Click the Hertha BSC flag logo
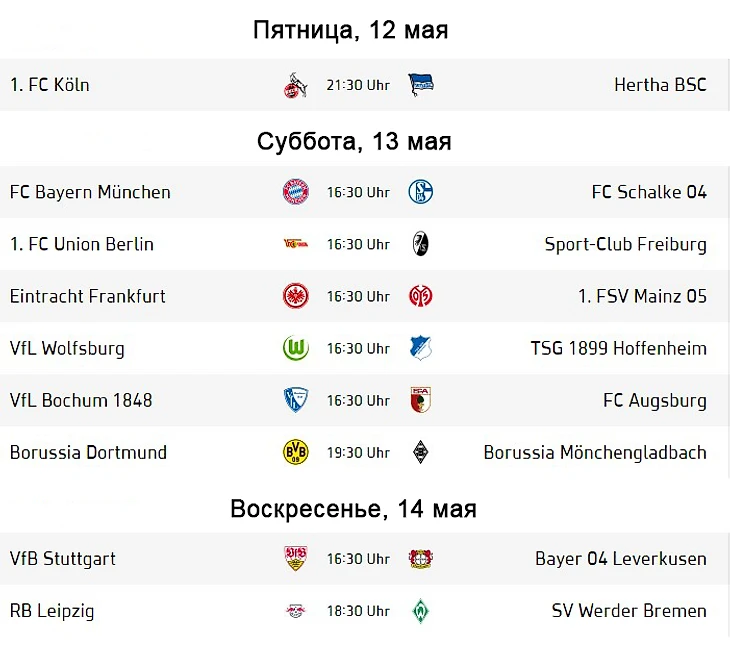This screenshot has height=649, width=730. click(421, 85)
